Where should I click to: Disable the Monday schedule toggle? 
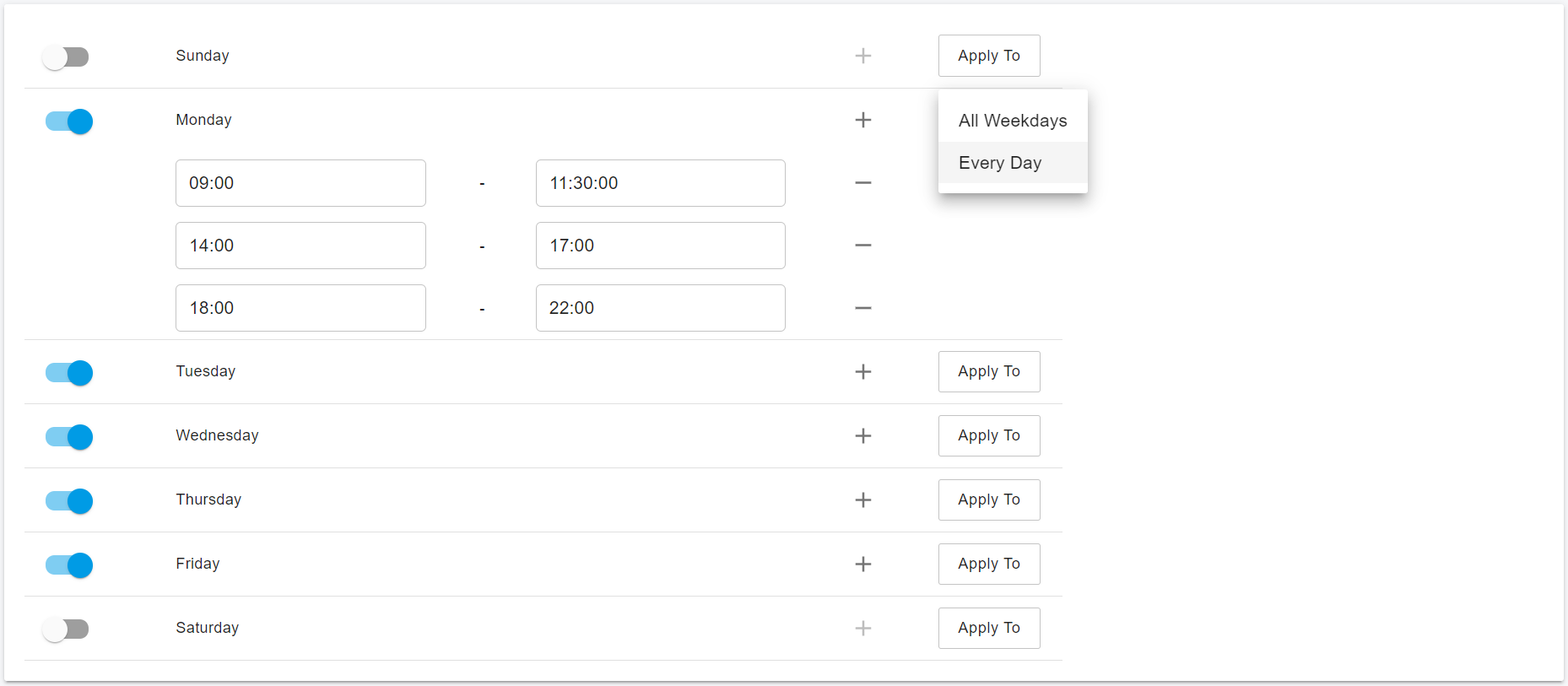(x=68, y=121)
